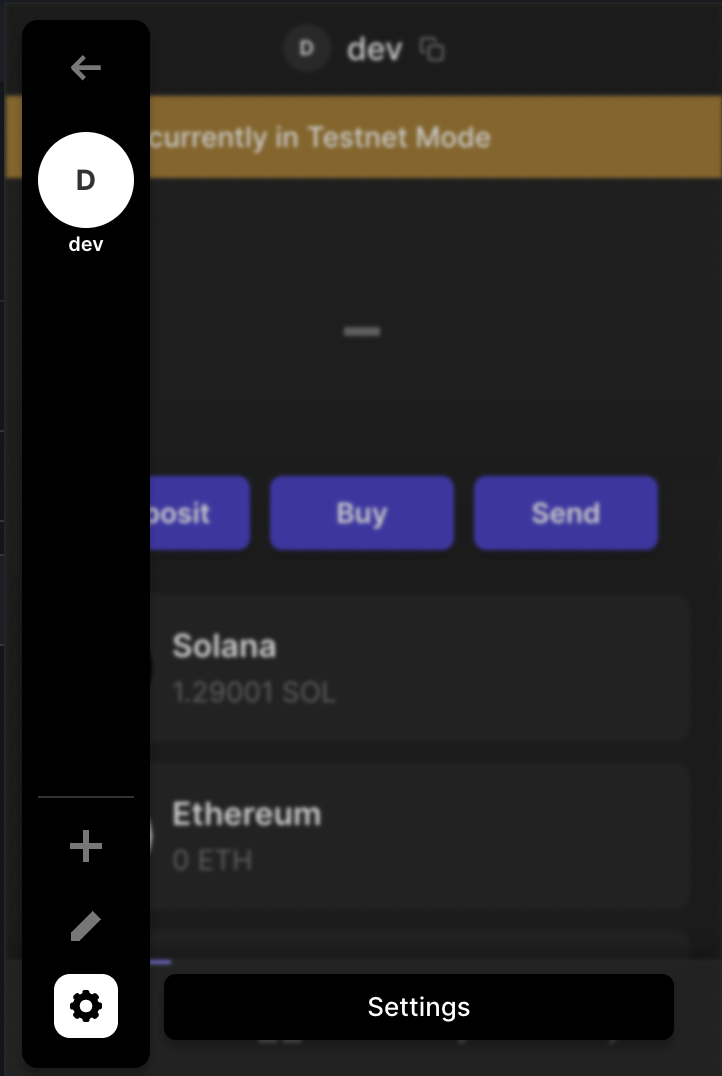This screenshot has height=1076, width=722.
Task: Click the Send button
Action: [x=566, y=513]
